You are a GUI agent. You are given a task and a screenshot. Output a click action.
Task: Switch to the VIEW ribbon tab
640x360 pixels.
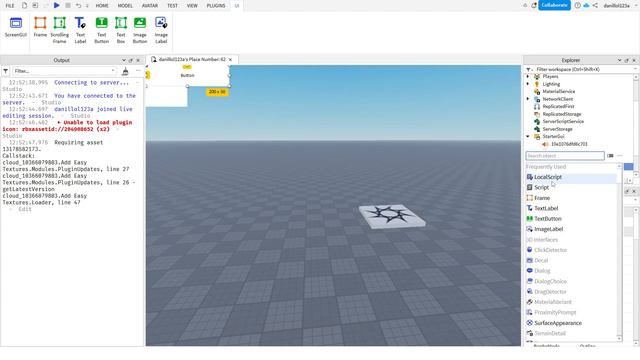(x=192, y=6)
